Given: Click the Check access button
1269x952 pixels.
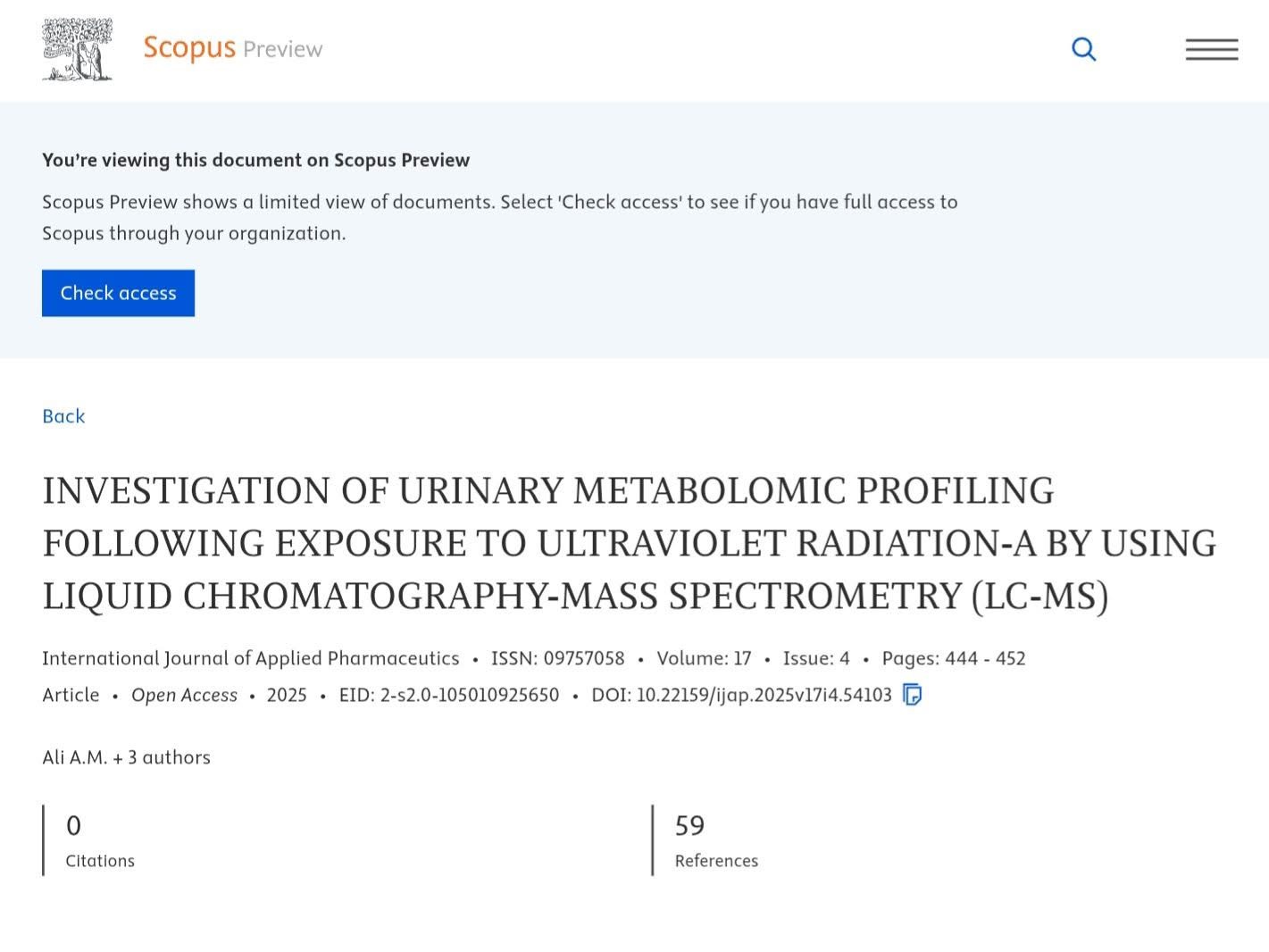Looking at the screenshot, I should (118, 293).
